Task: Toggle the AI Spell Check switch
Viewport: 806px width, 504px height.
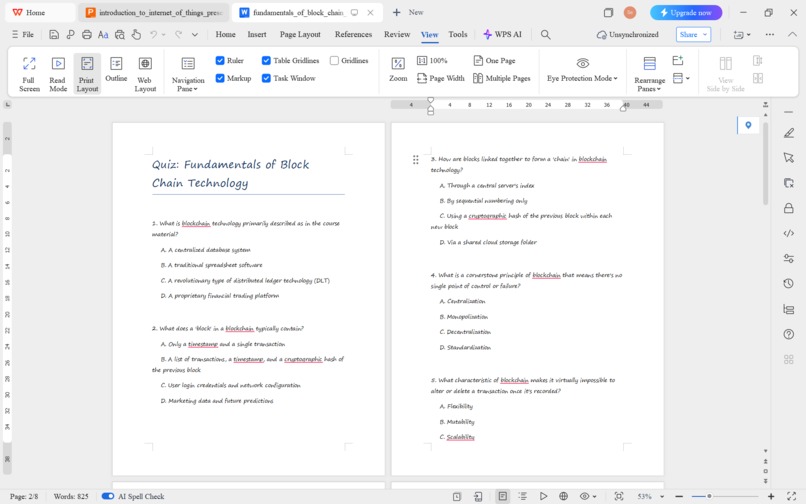Action: point(107,496)
